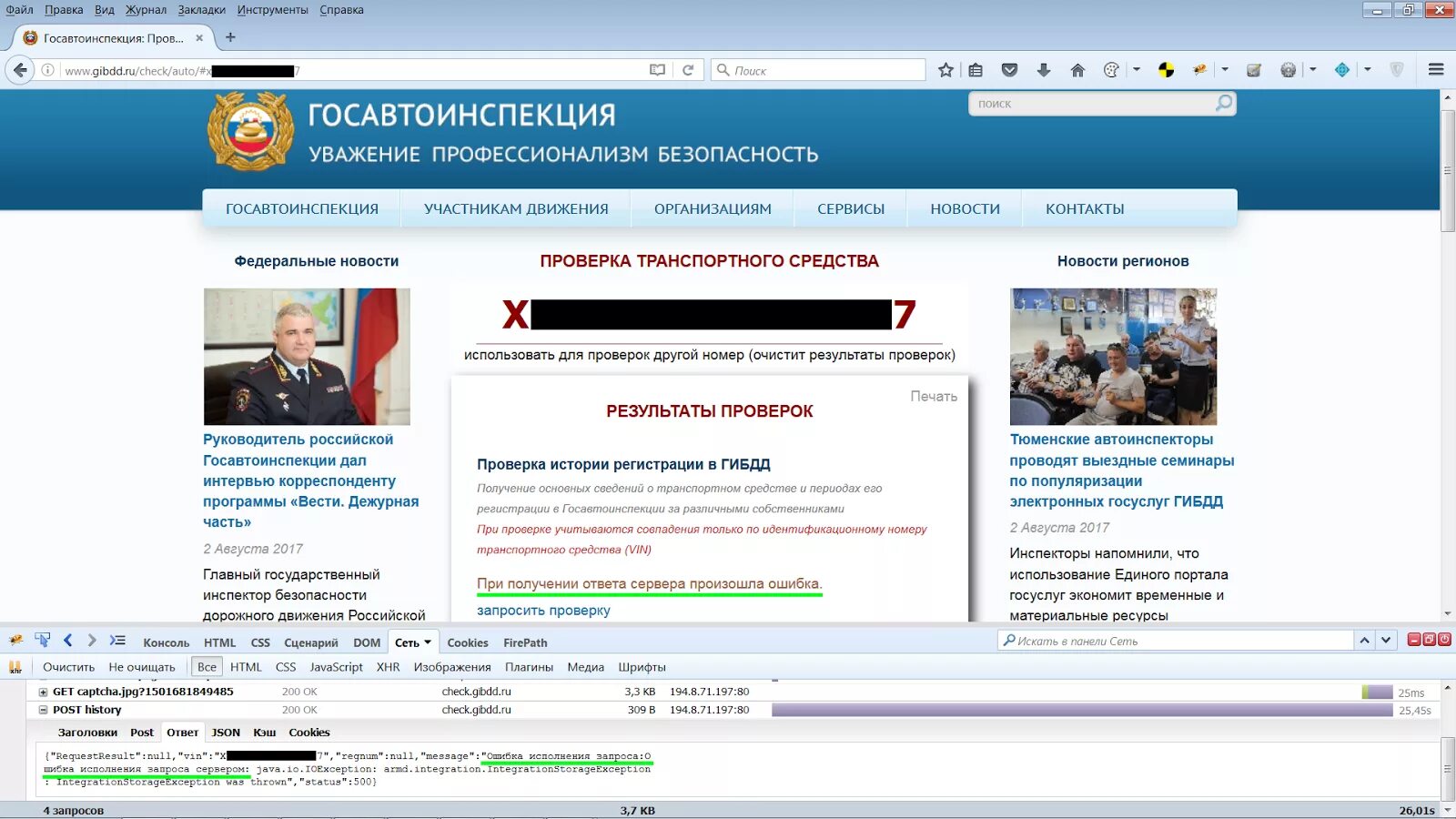The height and width of the screenshot is (819, 1456).
Task: Toggle the CSS network filter
Action: coord(286,667)
